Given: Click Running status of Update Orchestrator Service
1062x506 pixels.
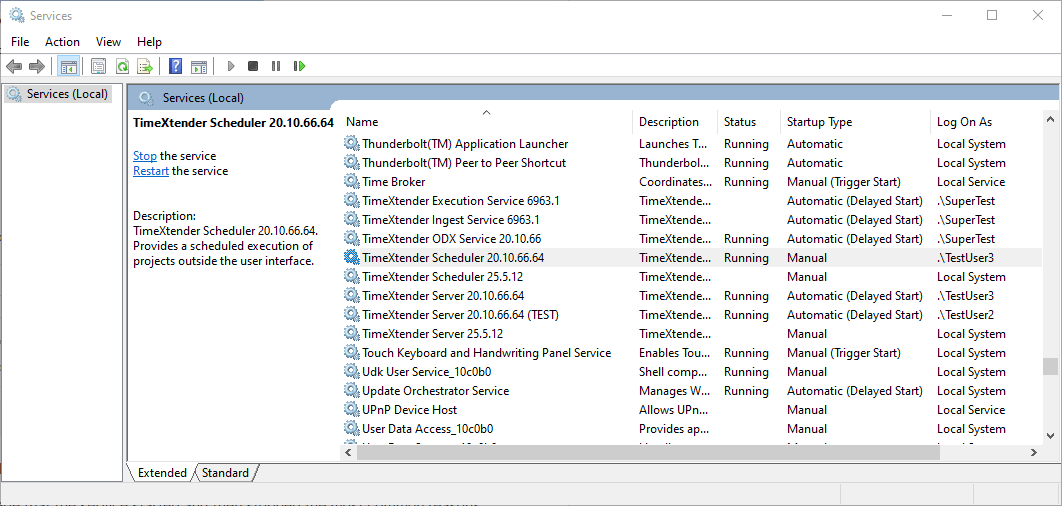Looking at the screenshot, I should tap(746, 390).
